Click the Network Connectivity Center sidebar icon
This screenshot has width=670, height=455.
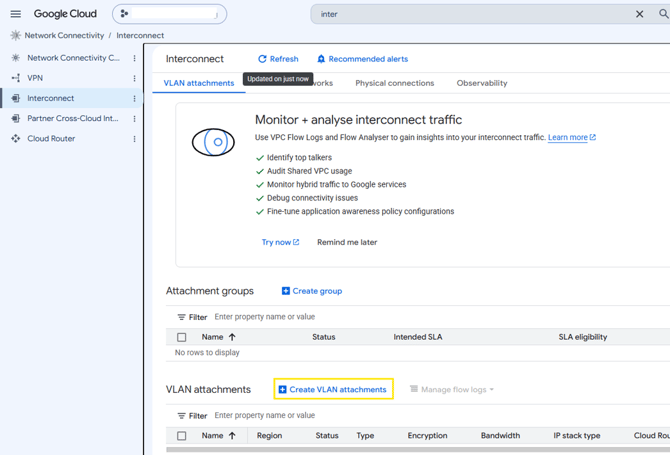[16, 58]
